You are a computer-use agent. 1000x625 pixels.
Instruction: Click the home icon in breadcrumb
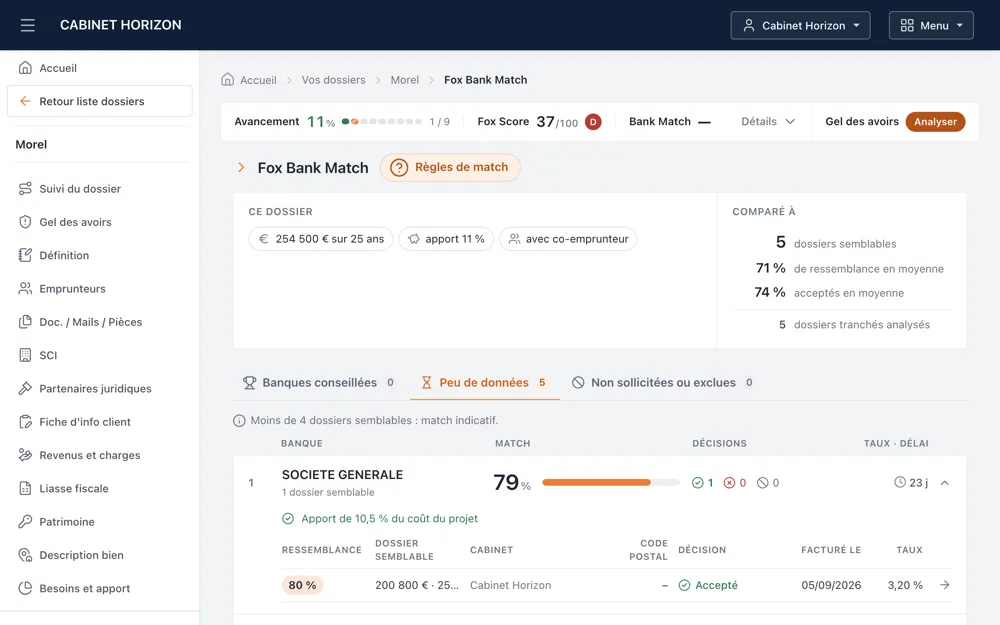tap(228, 80)
